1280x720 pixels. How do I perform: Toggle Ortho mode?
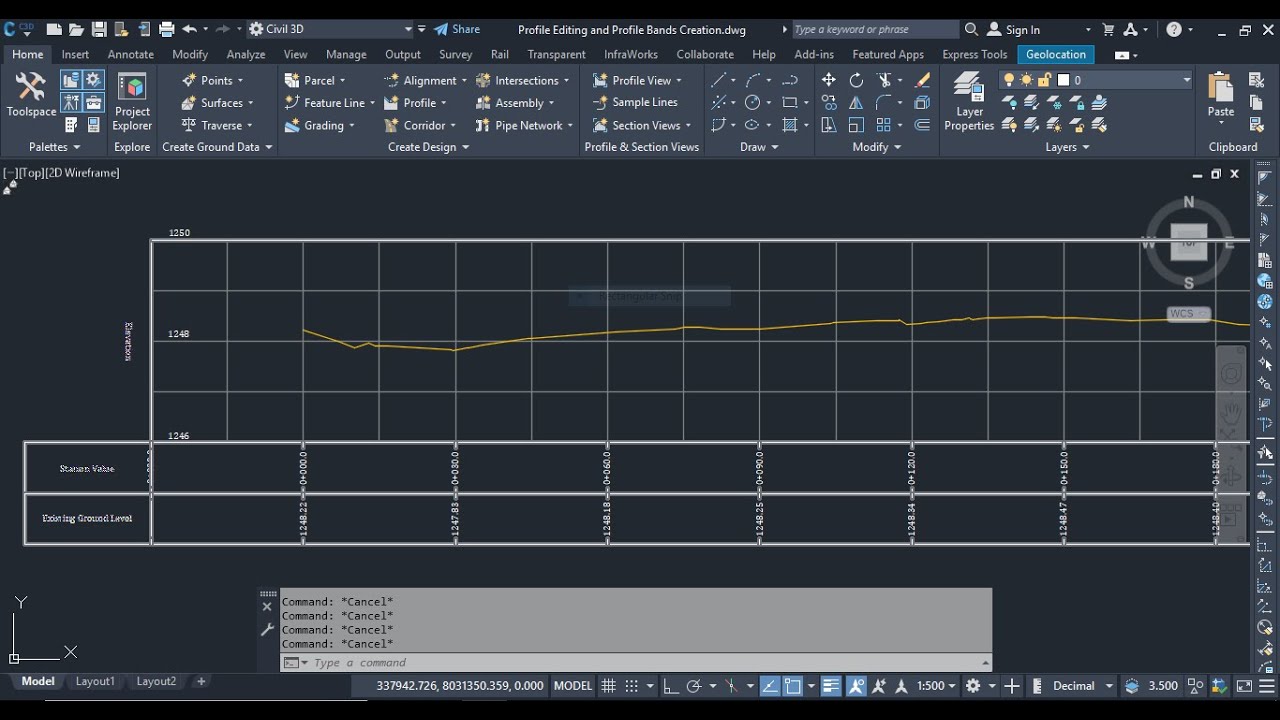point(671,686)
